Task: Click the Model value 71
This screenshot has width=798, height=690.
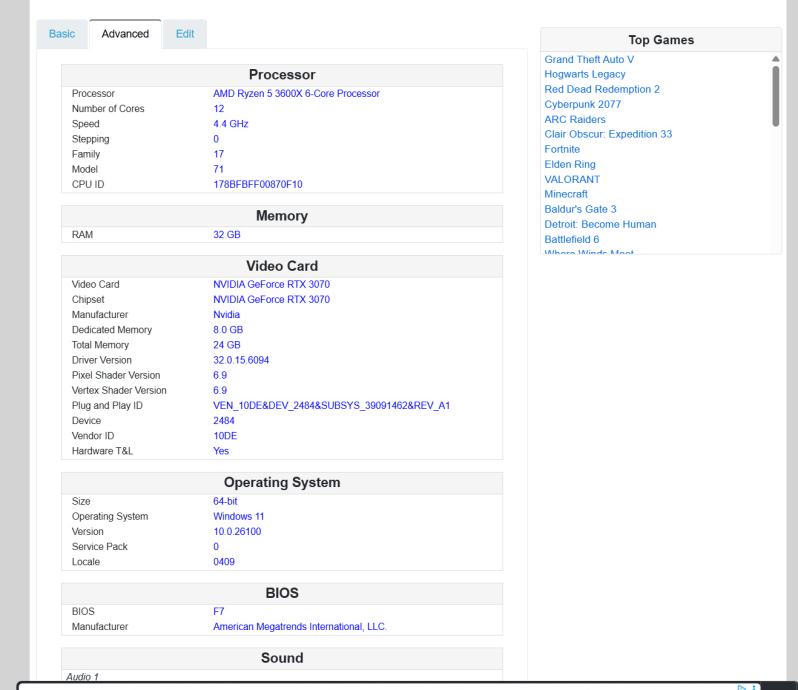Action: coord(218,169)
